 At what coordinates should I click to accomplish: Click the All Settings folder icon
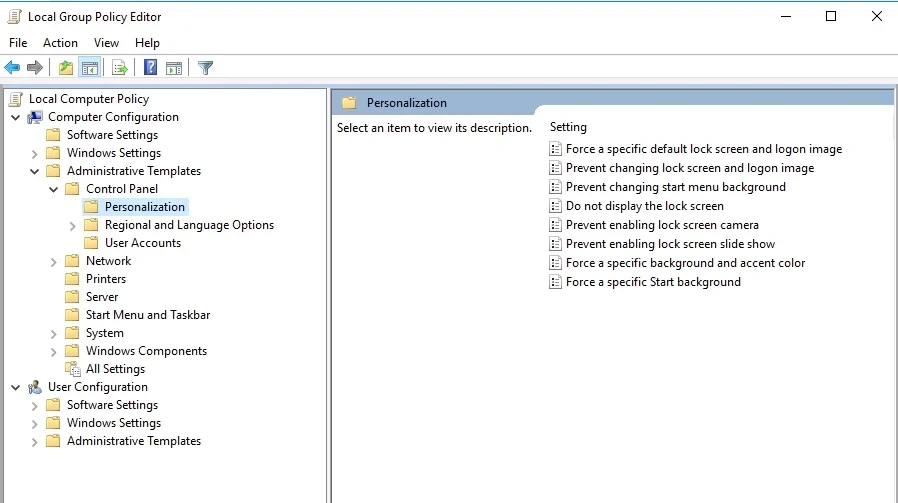[73, 369]
